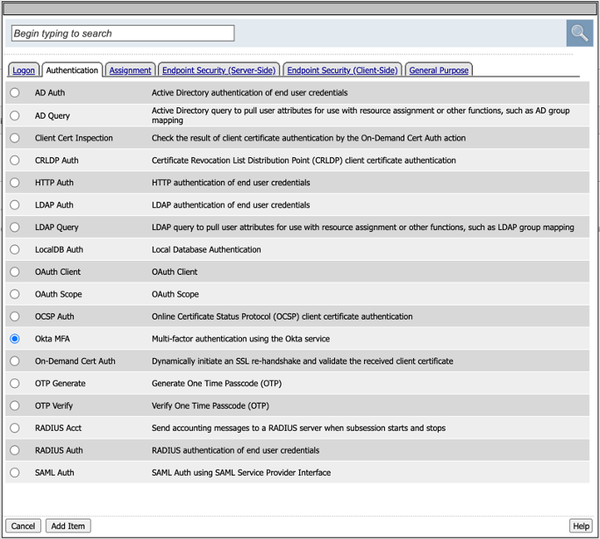600x539 pixels.
Task: Open Endpoint Security (Server-Side) tab
Action: pyautogui.click(x=219, y=70)
